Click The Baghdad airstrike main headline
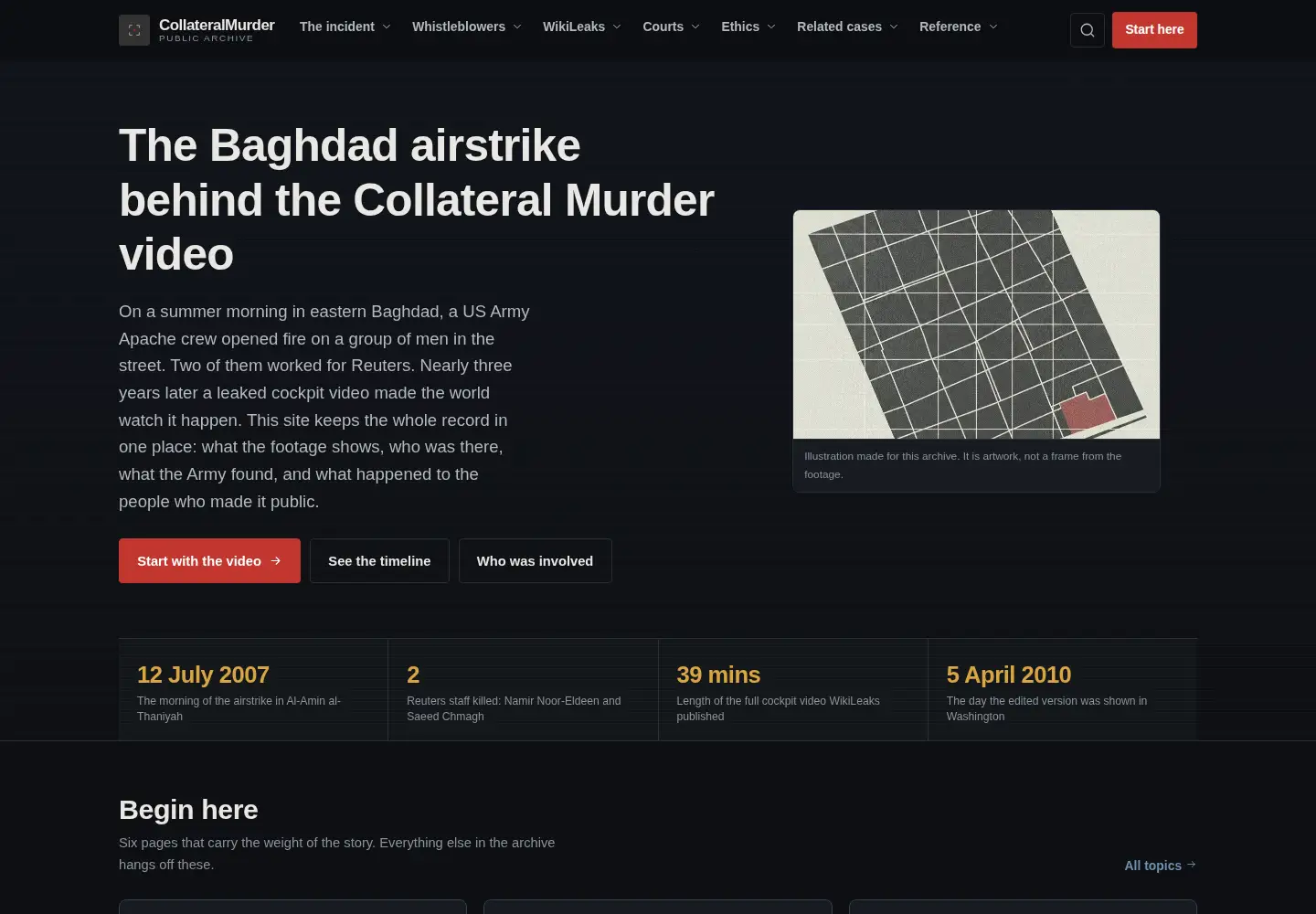This screenshot has width=1316, height=914. tap(417, 199)
